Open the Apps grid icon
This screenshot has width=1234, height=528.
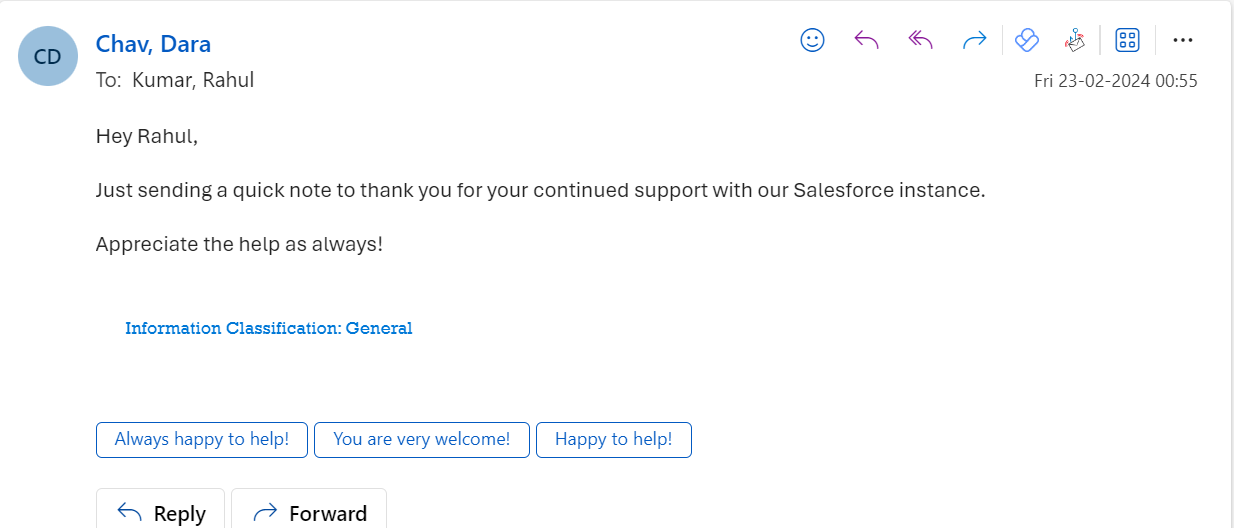tap(1128, 40)
